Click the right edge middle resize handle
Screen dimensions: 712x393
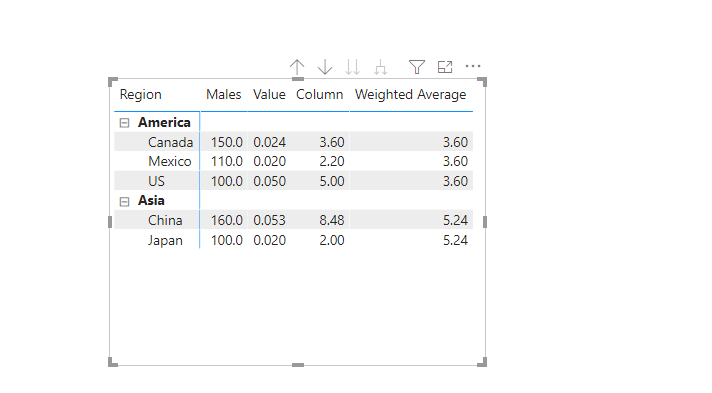[485, 222]
